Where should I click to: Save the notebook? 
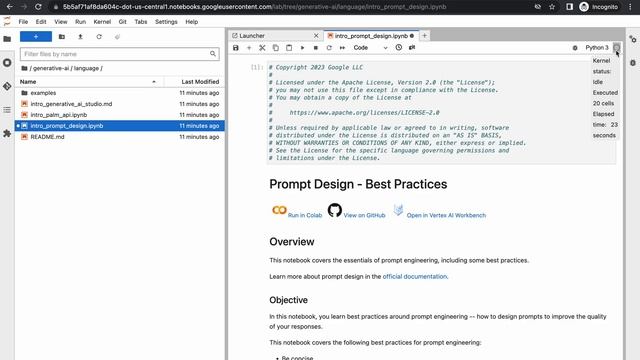[236, 48]
